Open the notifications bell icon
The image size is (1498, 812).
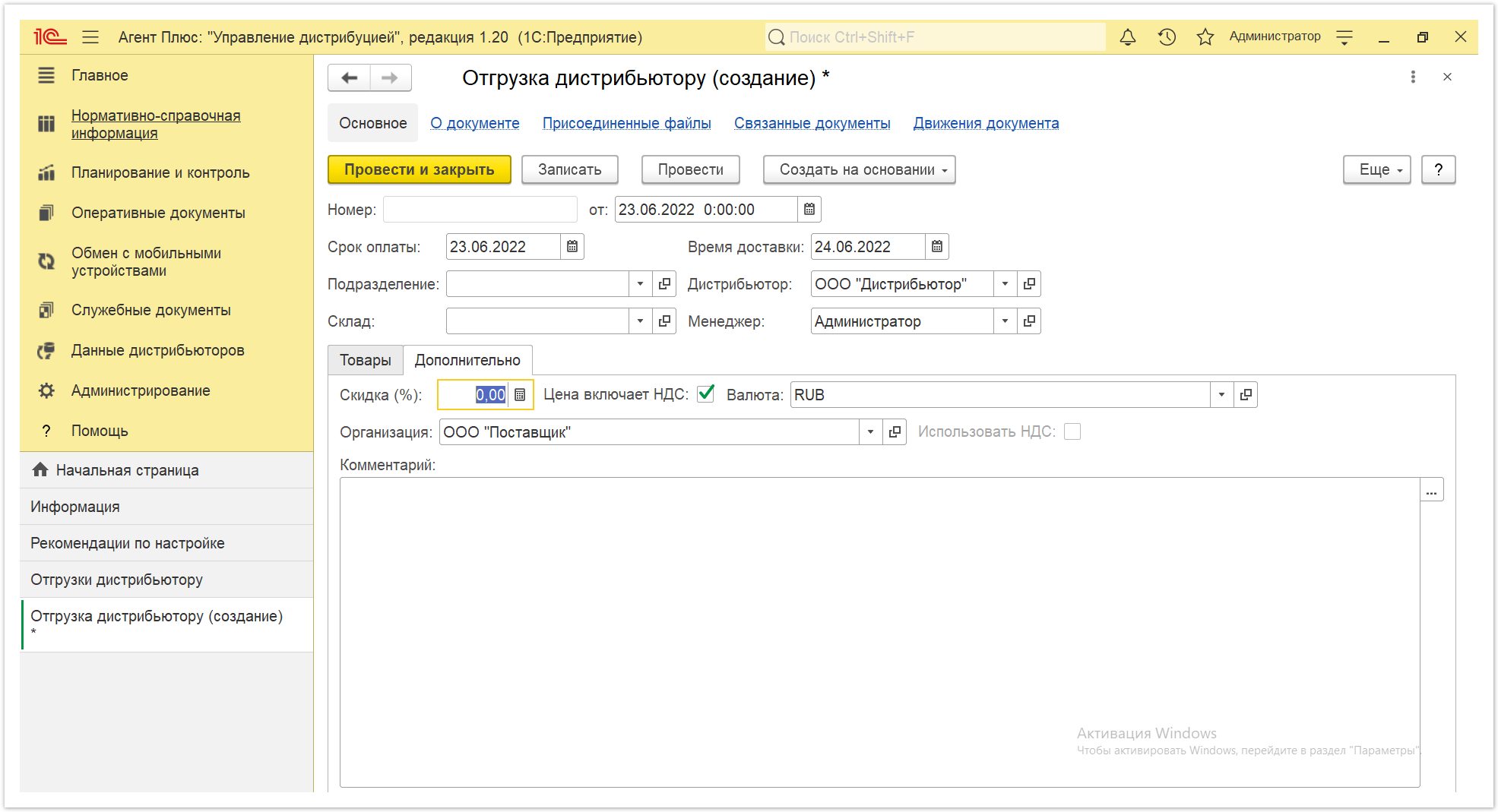[1128, 36]
